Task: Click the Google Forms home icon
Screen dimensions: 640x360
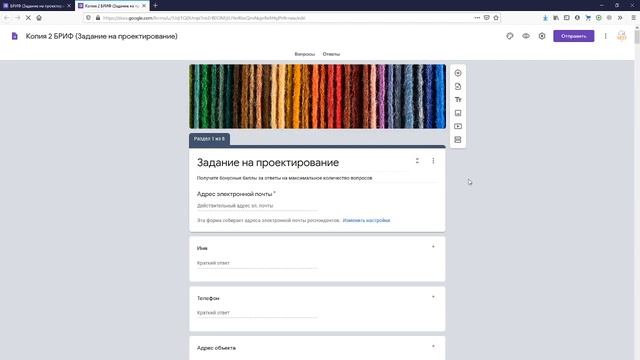Action: 15,36
